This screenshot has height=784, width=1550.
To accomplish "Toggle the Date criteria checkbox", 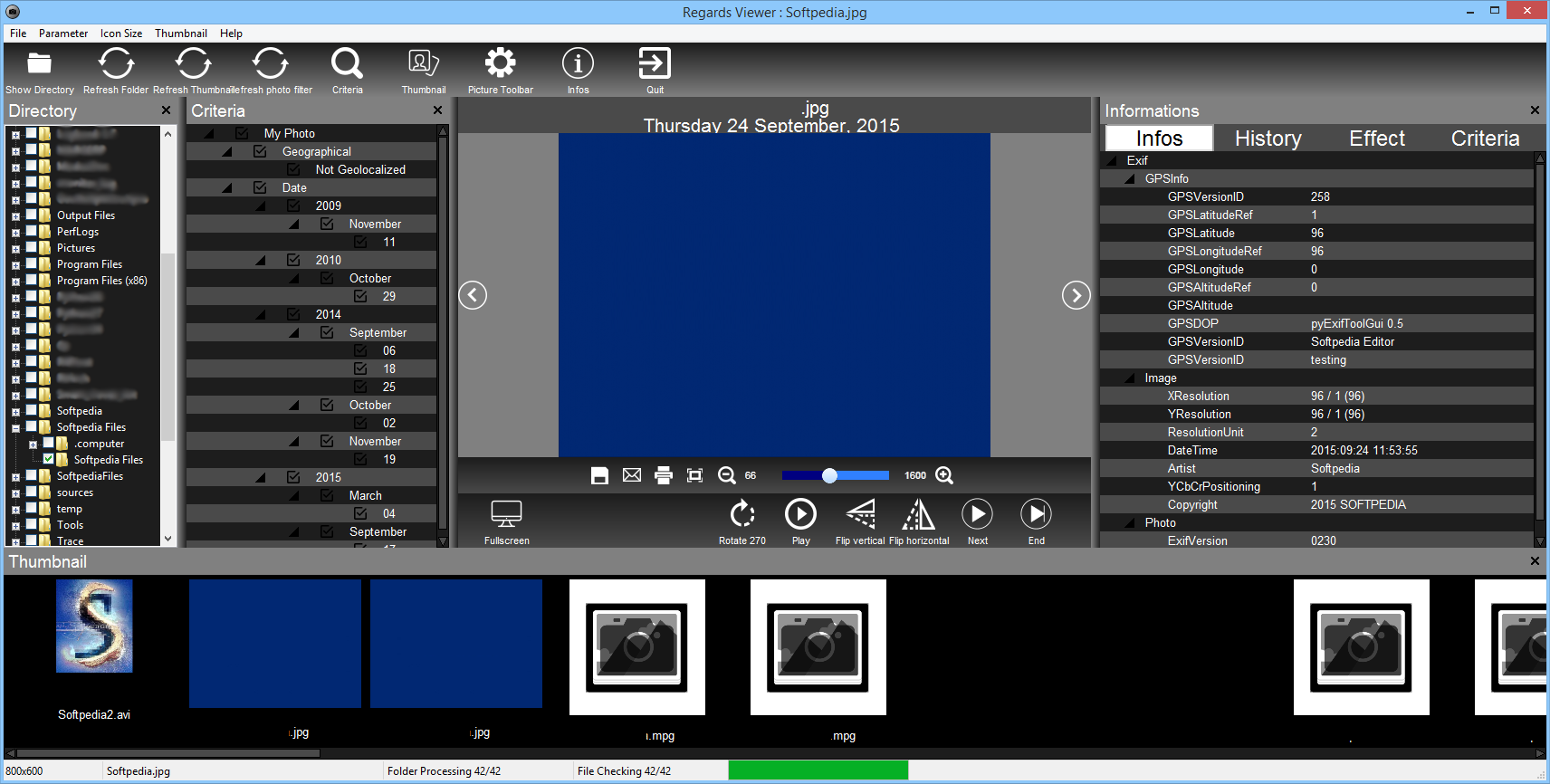I will click(260, 187).
